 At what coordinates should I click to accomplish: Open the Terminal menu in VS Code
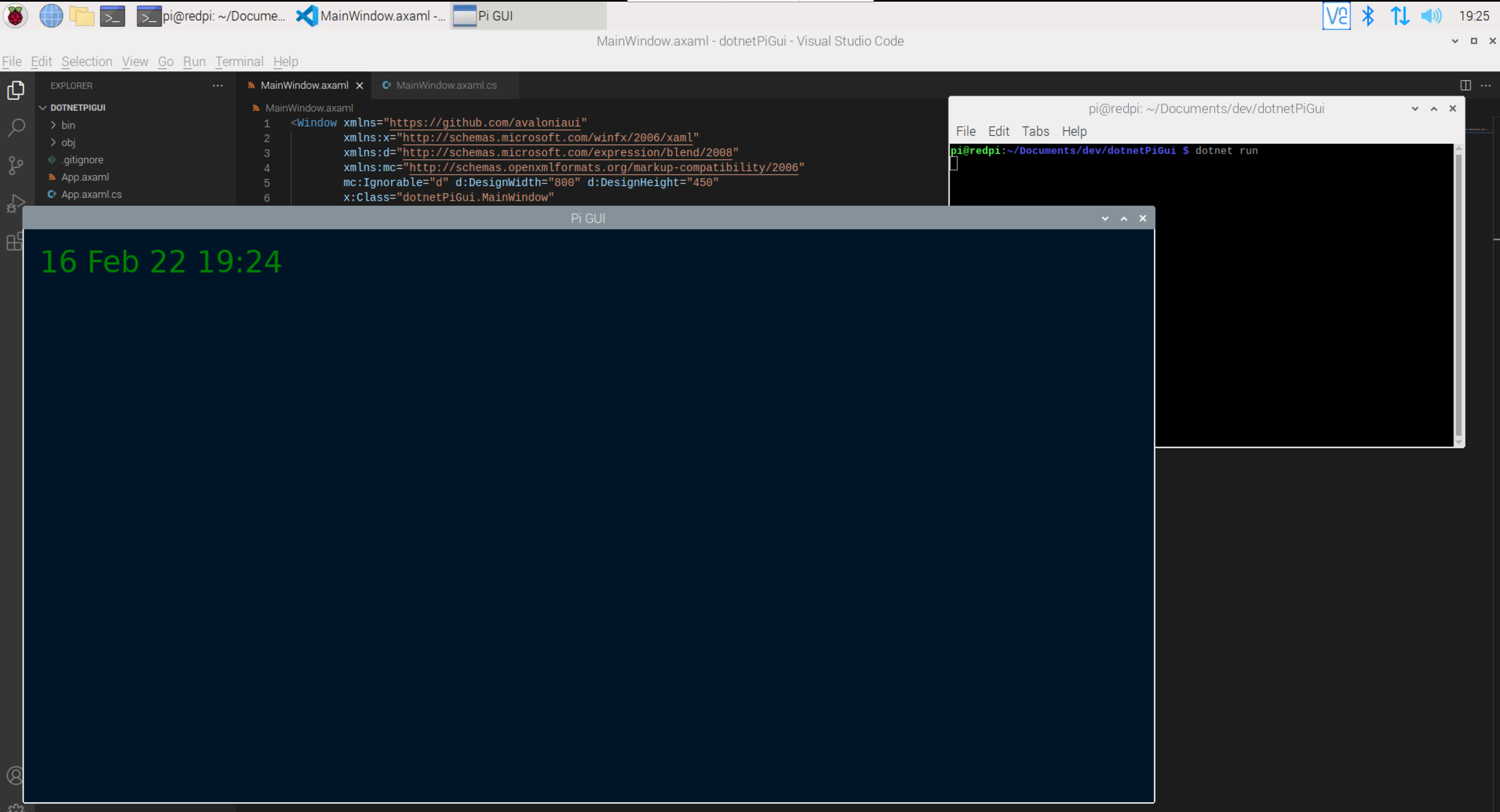tap(239, 61)
